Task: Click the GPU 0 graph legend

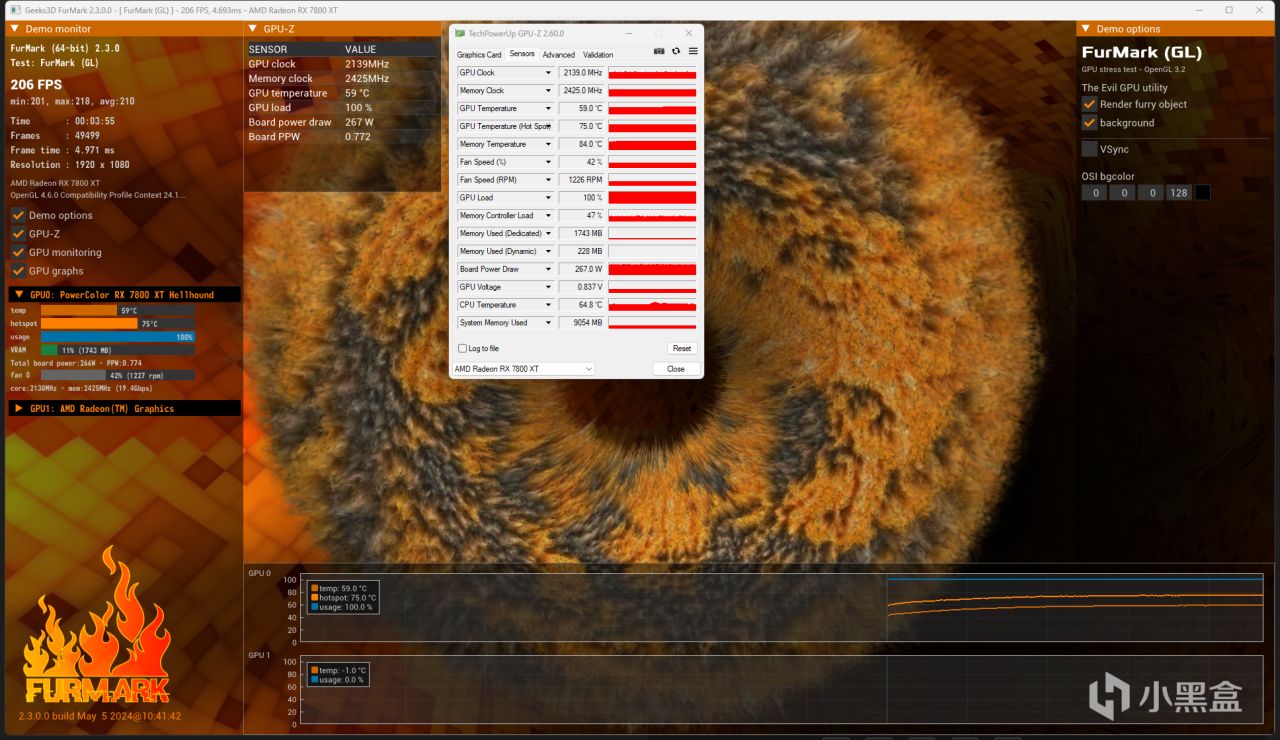Action: click(x=342, y=597)
